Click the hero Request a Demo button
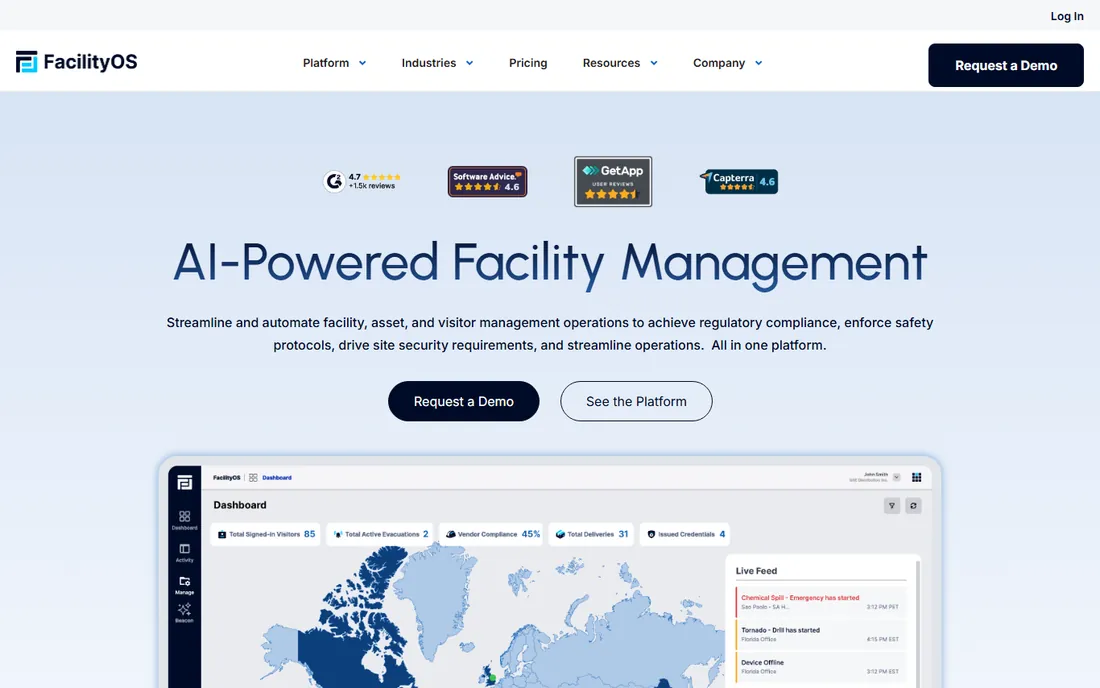The height and width of the screenshot is (688, 1100). [x=463, y=401]
